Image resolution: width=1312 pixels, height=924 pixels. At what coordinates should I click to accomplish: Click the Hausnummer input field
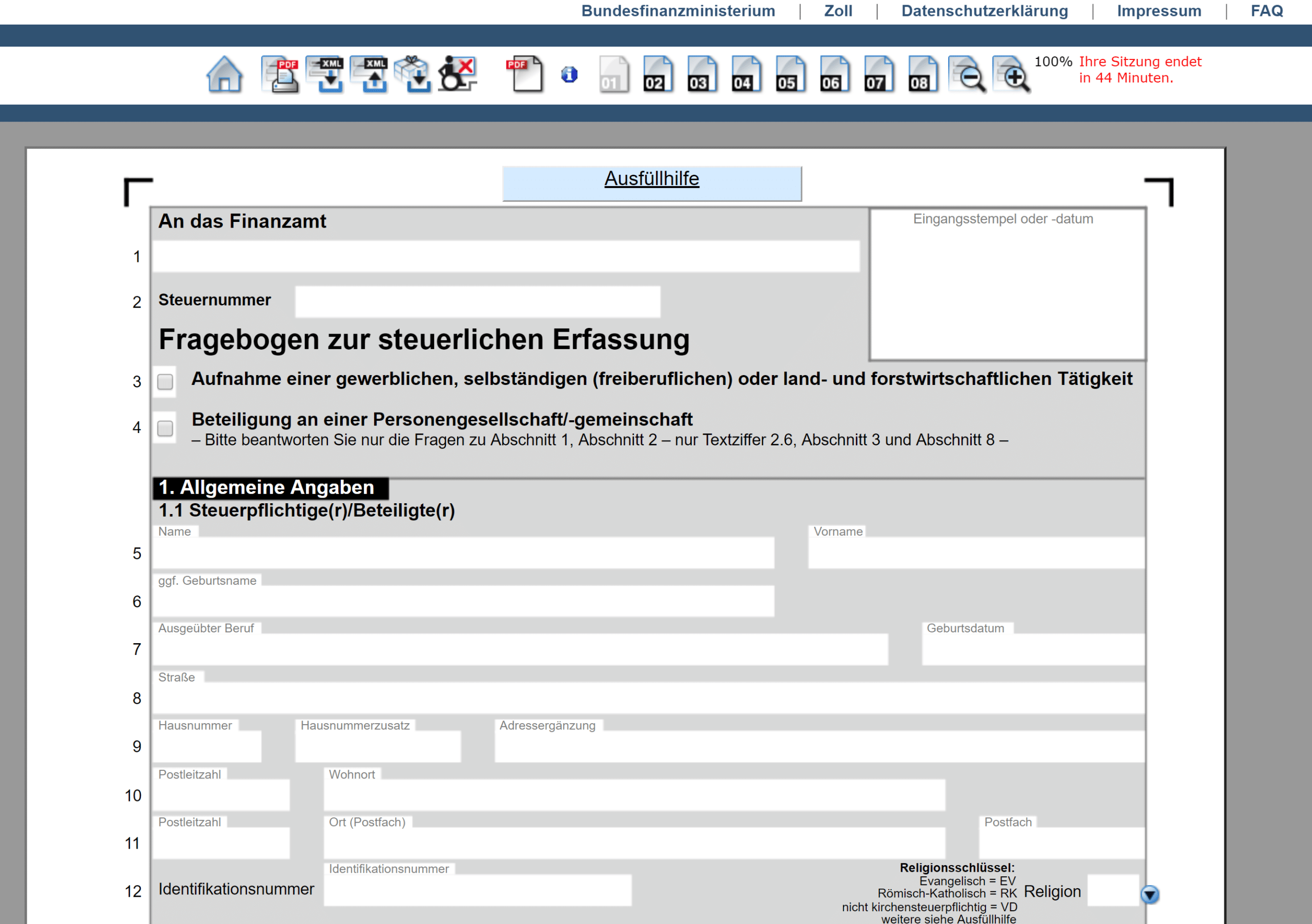[x=207, y=746]
